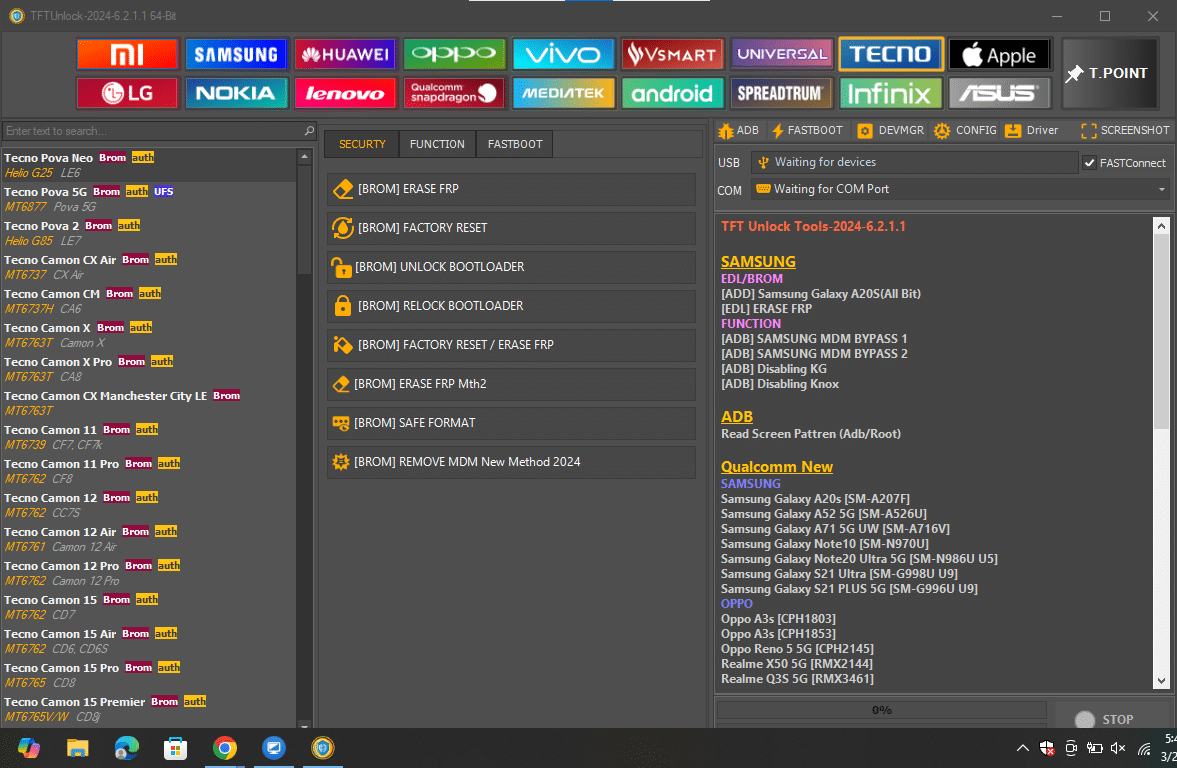
Task: Open the CONFIG settings
Action: click(963, 130)
